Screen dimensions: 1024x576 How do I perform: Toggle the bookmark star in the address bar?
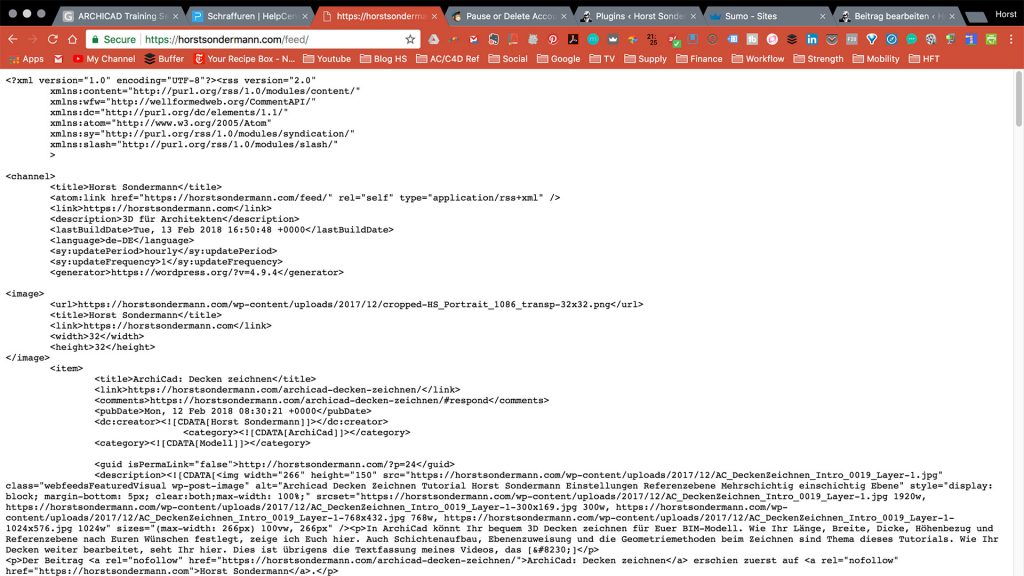point(408,38)
